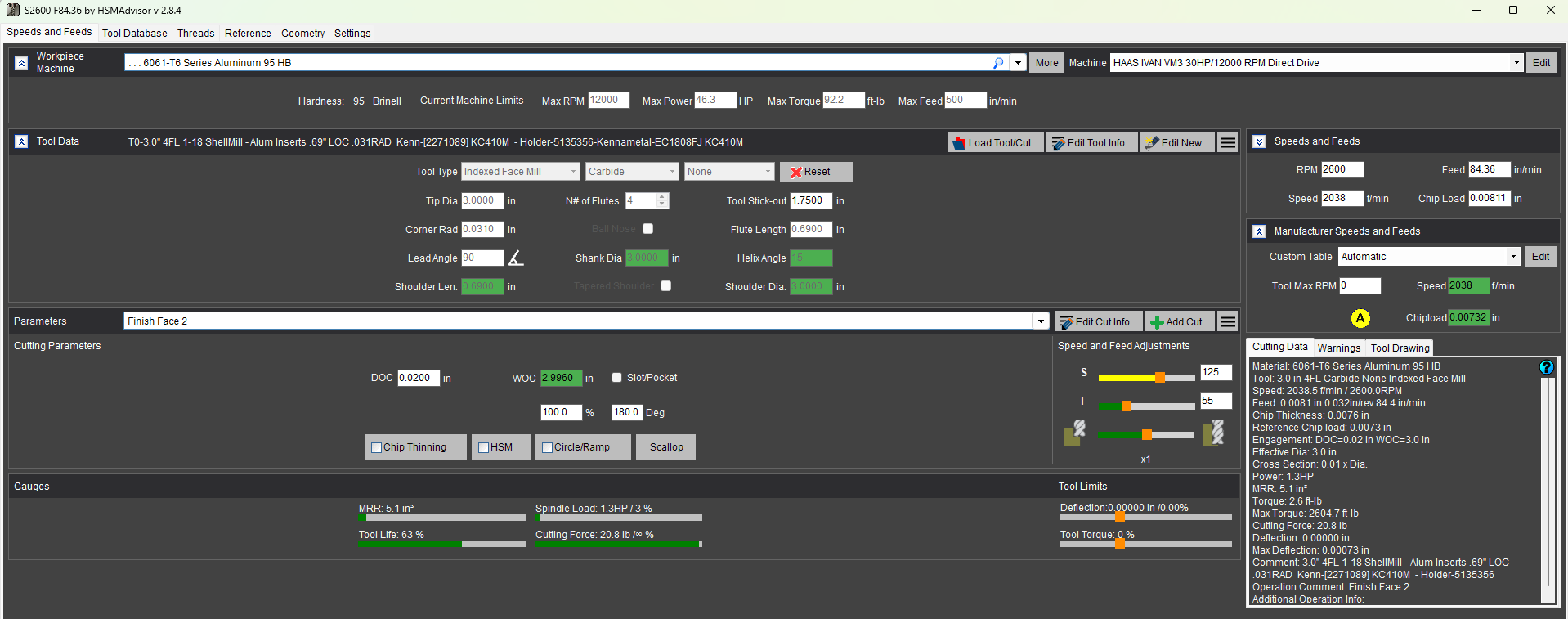Switch to the Tool Database tab
Image resolution: width=1568 pixels, height=619 pixels.
(x=134, y=34)
